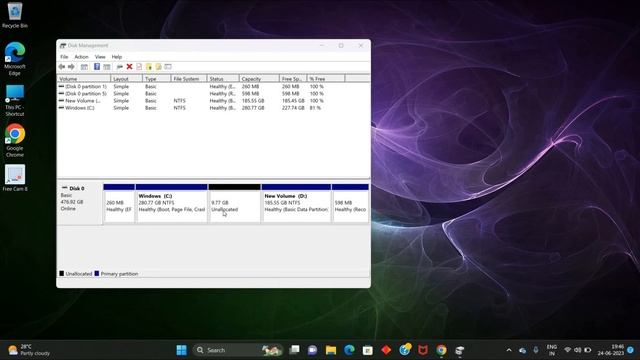Select the This PC - Shortcut desktop icon

click(x=15, y=100)
